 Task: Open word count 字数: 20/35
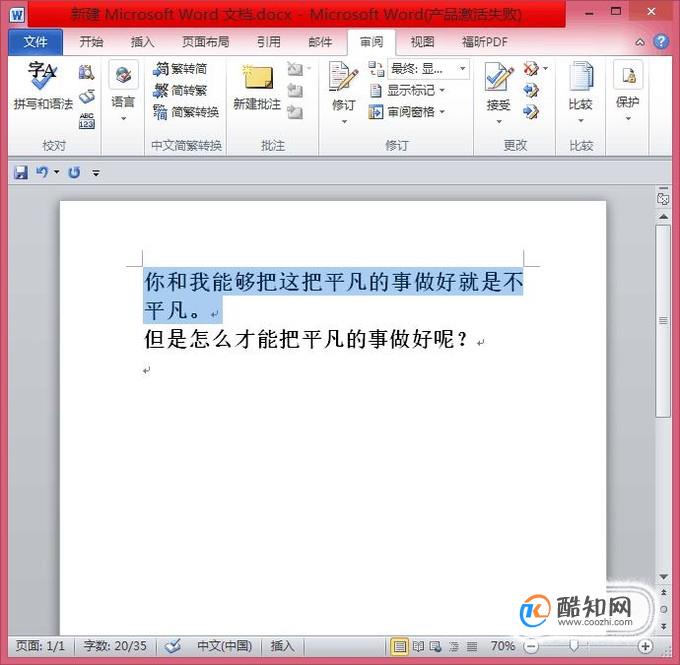tap(115, 646)
